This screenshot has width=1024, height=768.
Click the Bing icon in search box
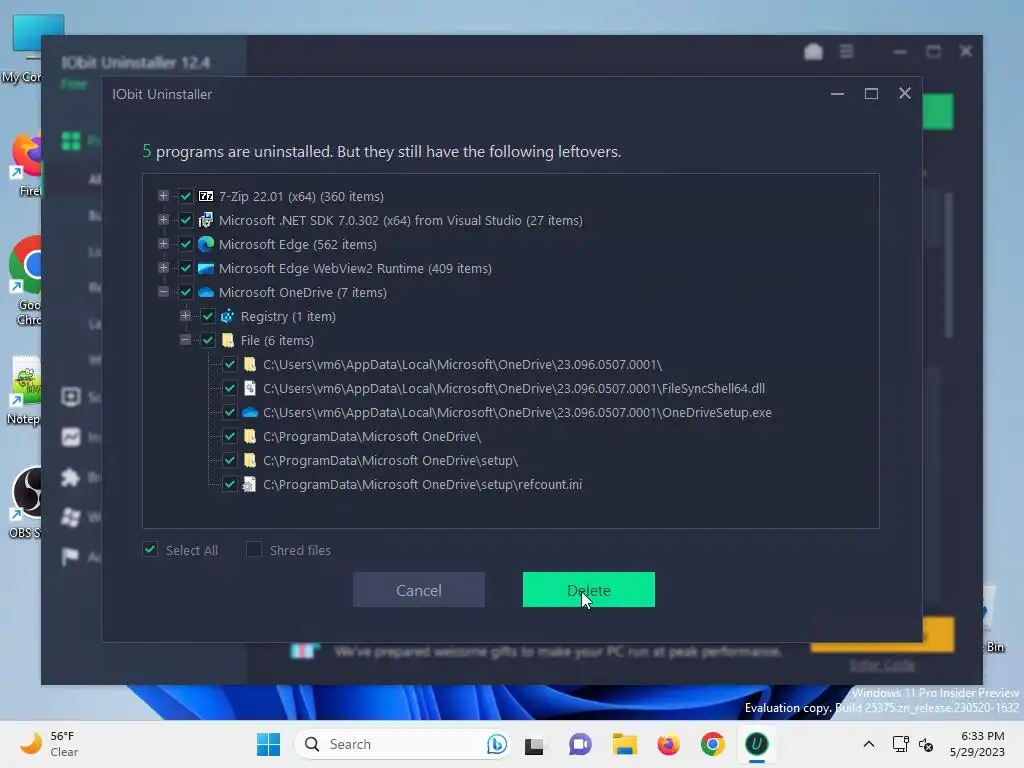click(x=496, y=744)
